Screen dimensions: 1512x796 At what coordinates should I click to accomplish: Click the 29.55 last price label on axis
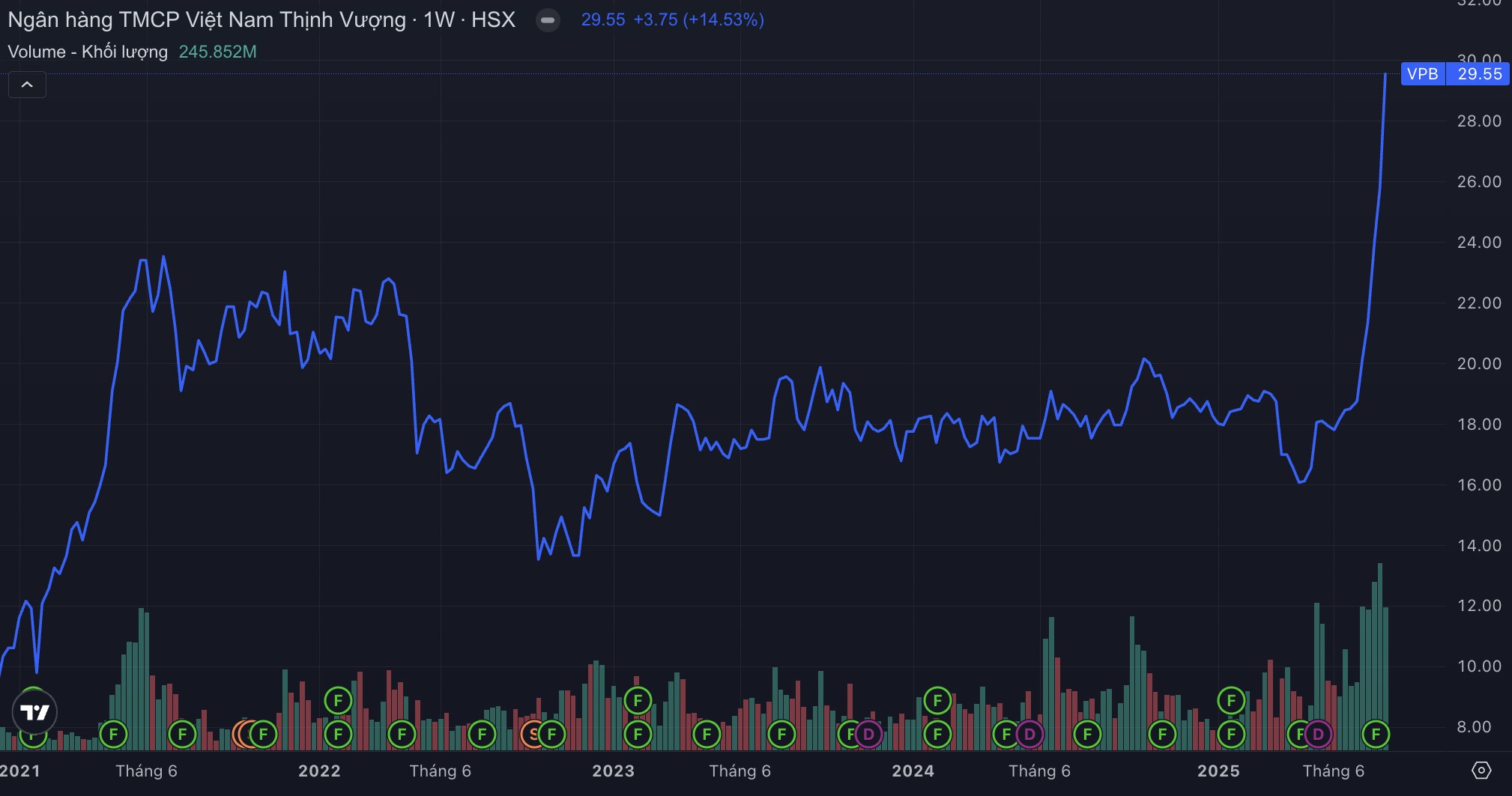pos(1479,74)
